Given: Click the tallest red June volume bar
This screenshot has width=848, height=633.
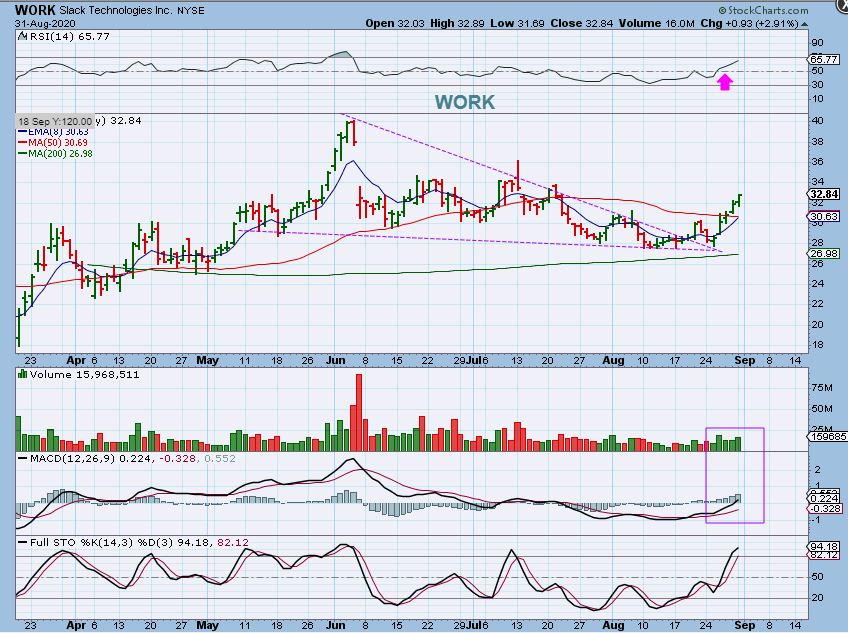Looking at the screenshot, I should [x=359, y=412].
